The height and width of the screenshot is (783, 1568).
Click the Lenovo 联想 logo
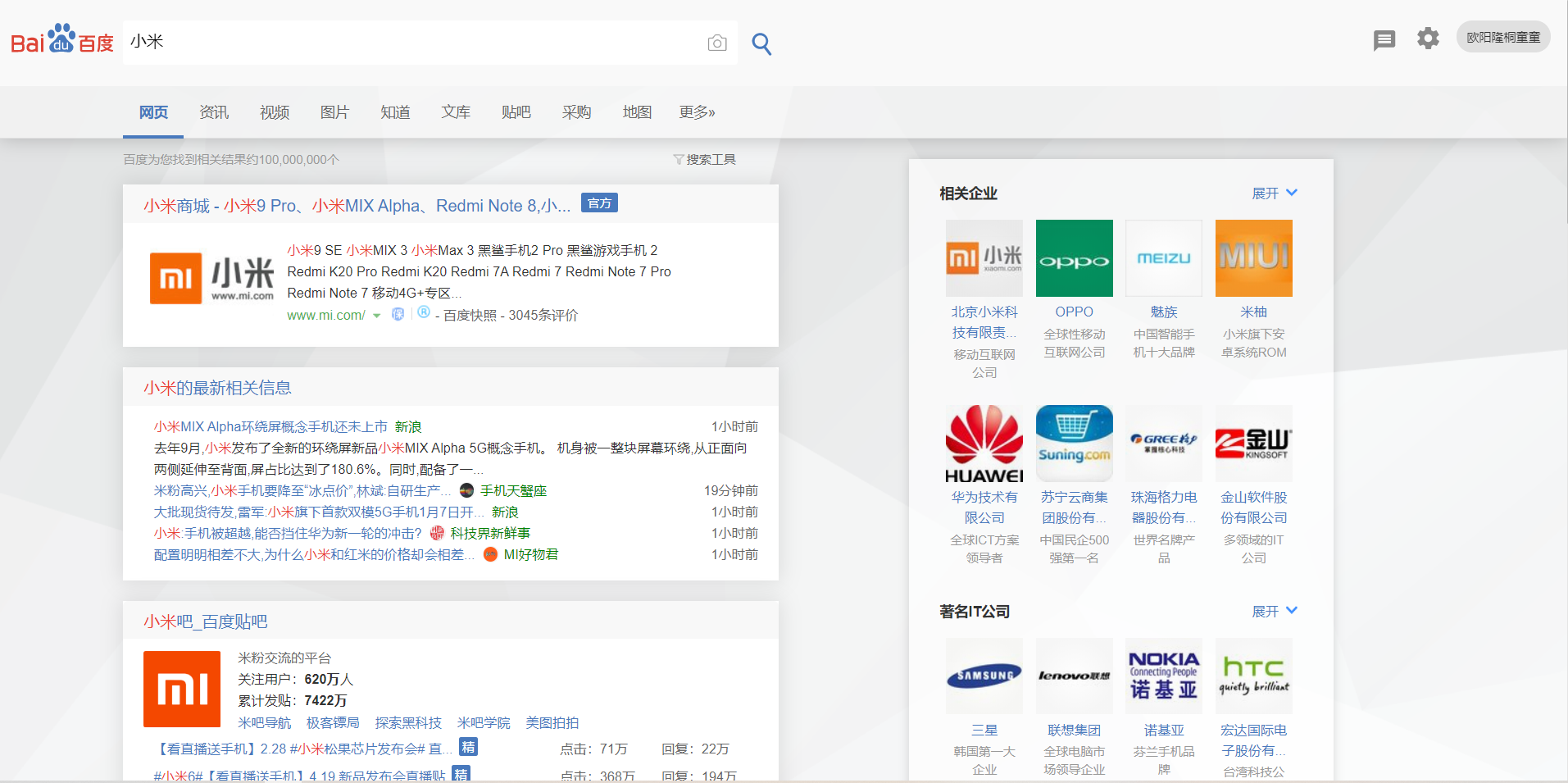click(1075, 676)
